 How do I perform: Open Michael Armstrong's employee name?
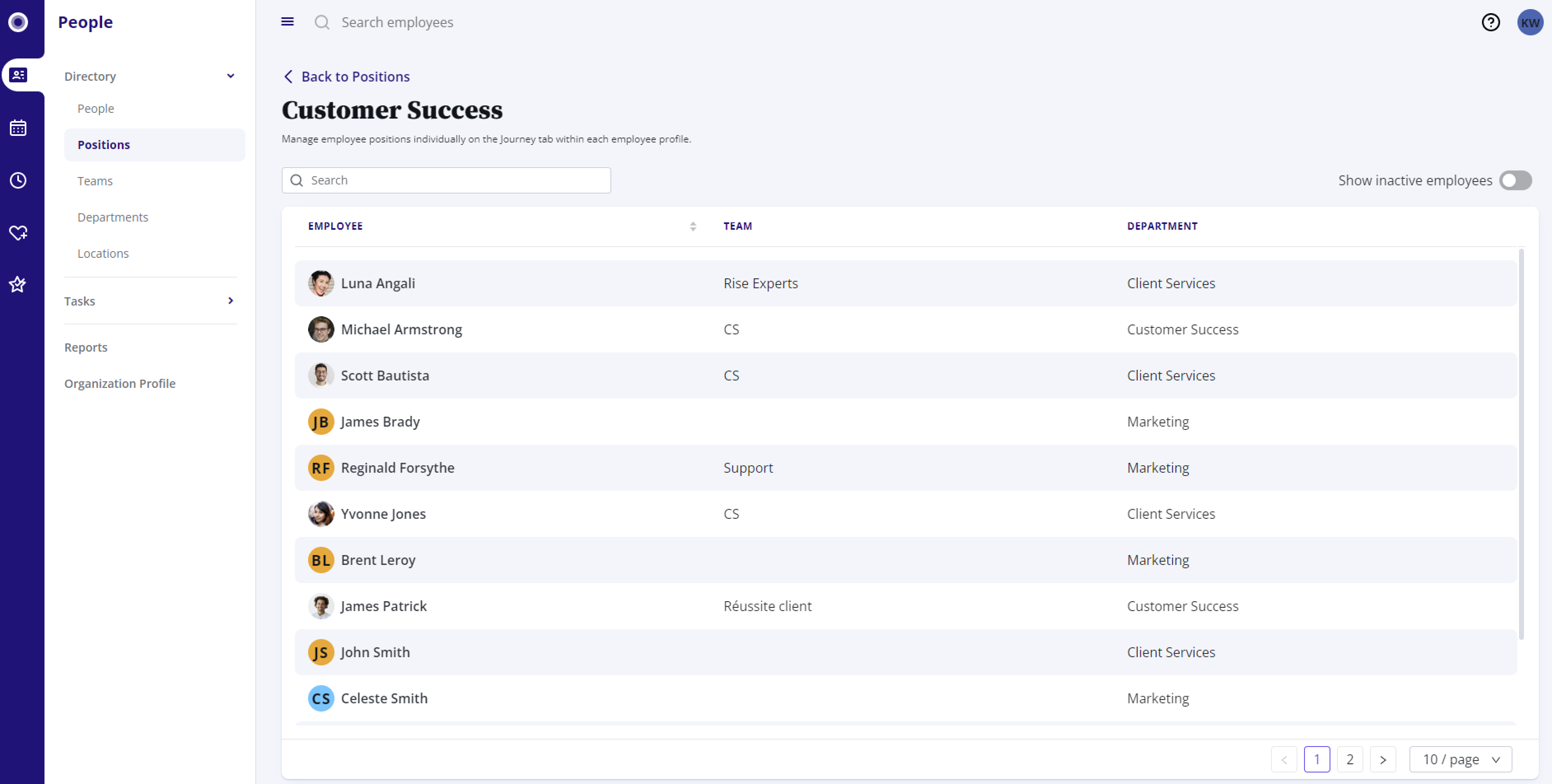pyautogui.click(x=401, y=329)
